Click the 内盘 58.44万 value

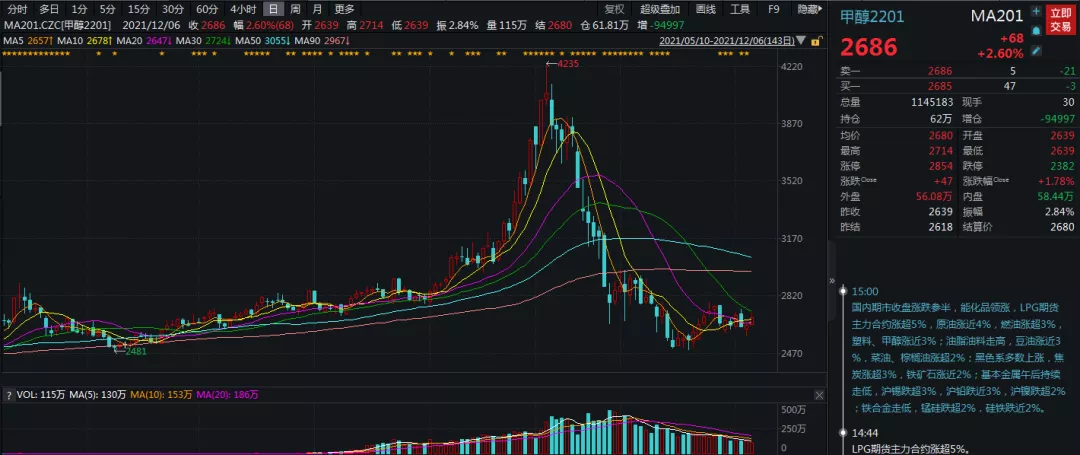[x=1055, y=197]
